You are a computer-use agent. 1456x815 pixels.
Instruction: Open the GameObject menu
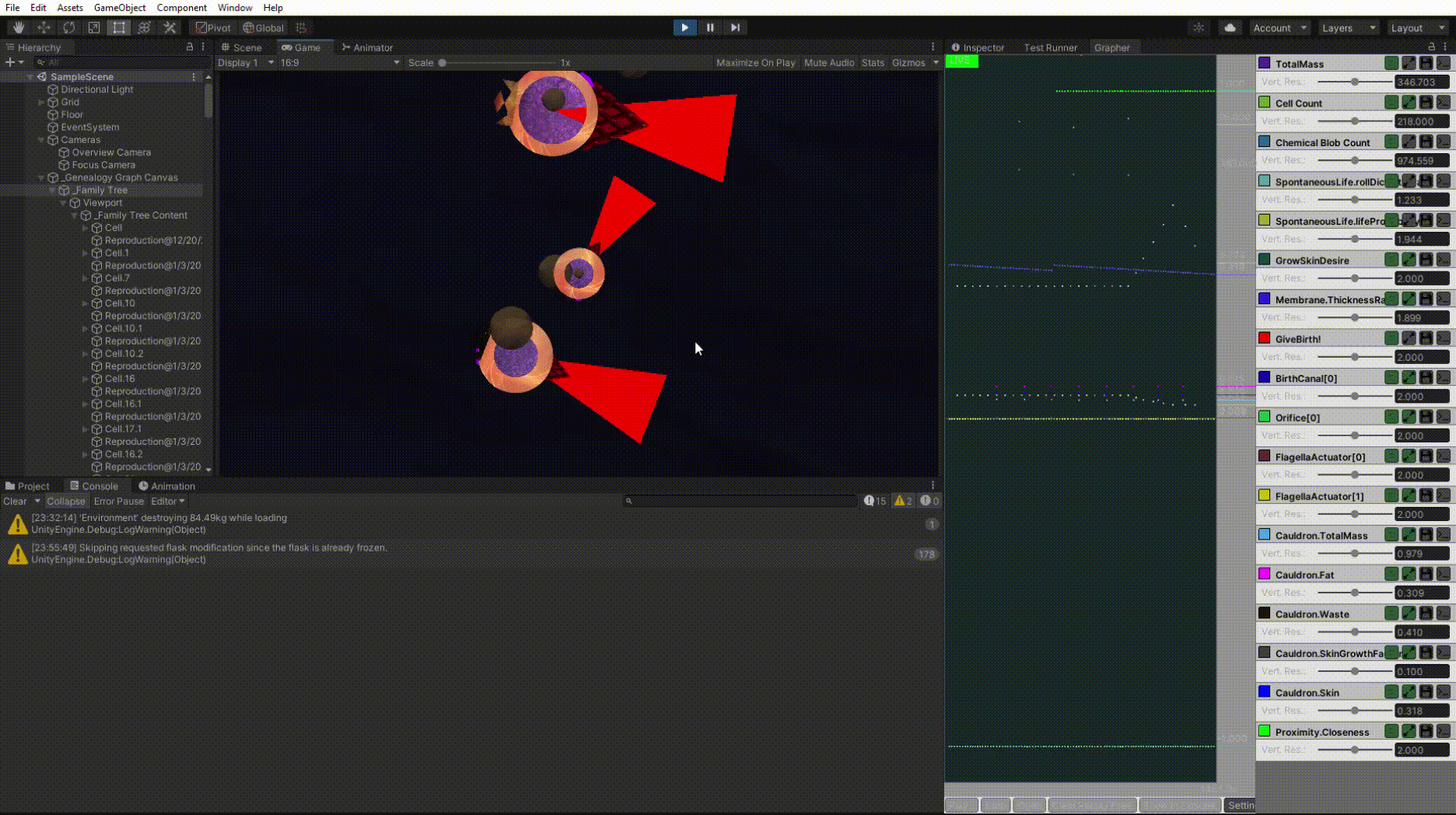(x=120, y=8)
